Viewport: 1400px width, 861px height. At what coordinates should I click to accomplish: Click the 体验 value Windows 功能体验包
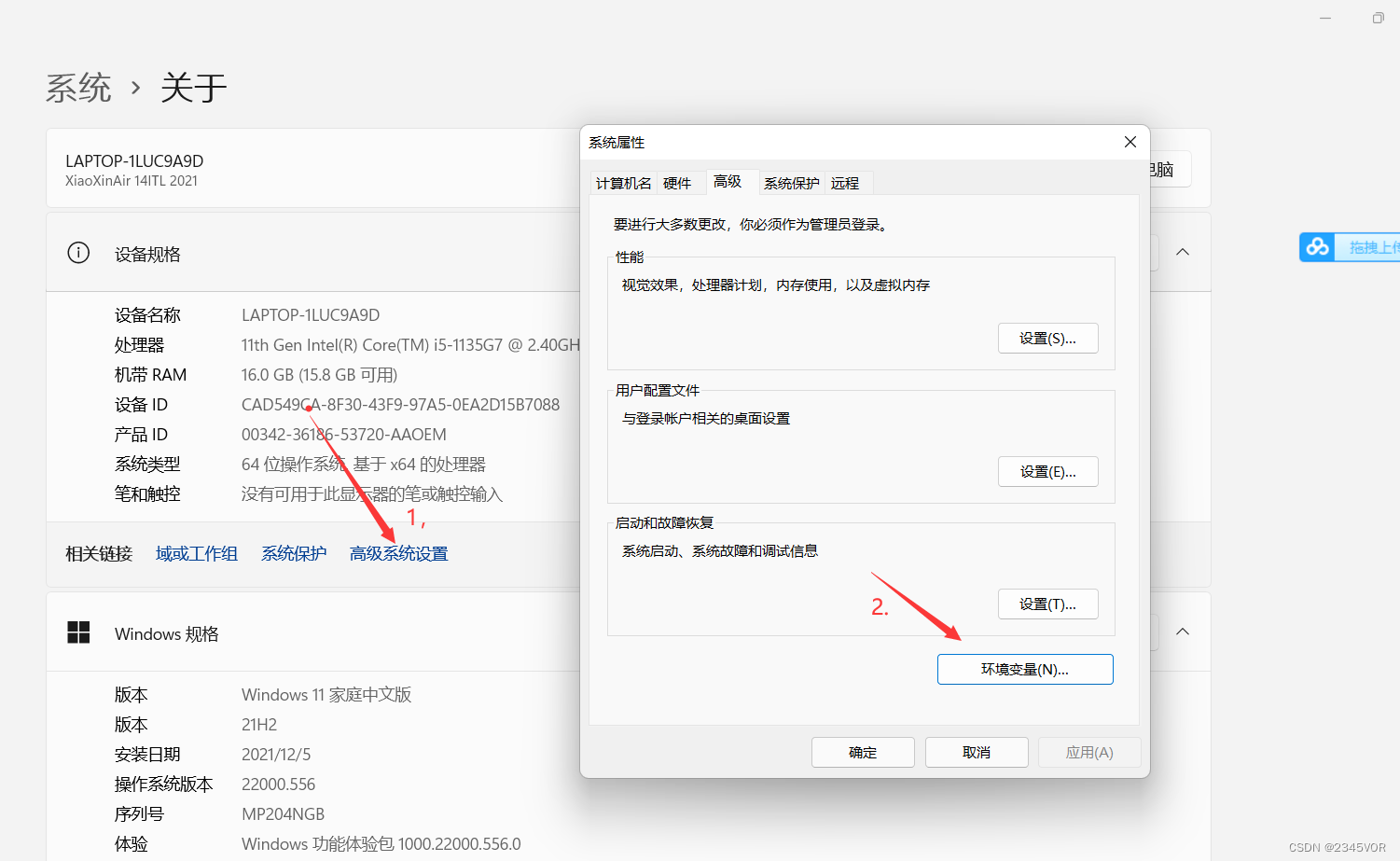(381, 843)
